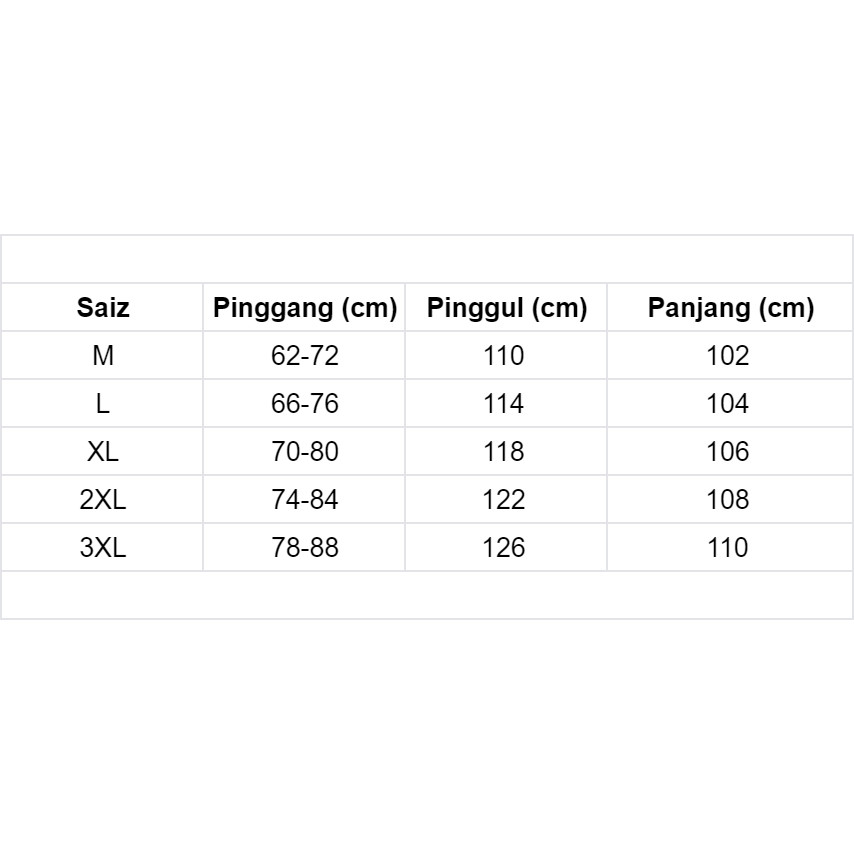Select length value 102
The height and width of the screenshot is (854, 854).
727,356
